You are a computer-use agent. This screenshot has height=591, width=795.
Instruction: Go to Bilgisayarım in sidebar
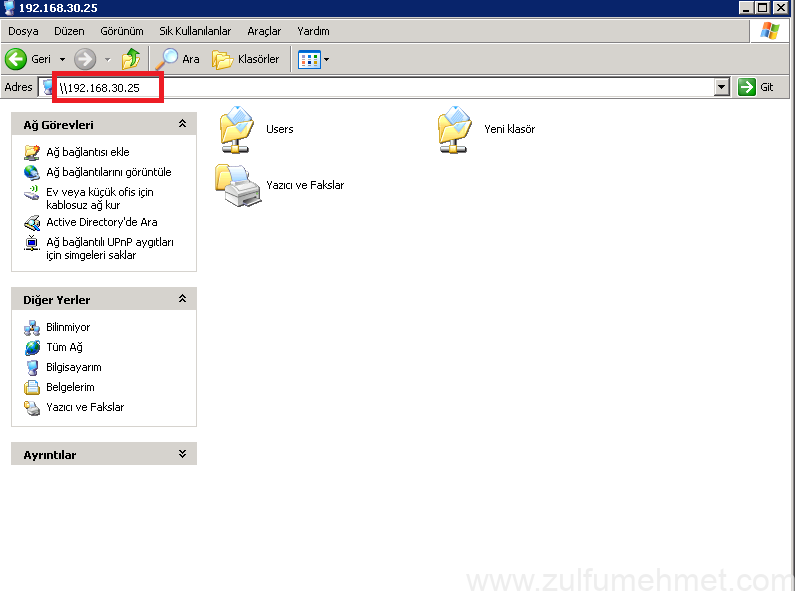pyautogui.click(x=73, y=367)
